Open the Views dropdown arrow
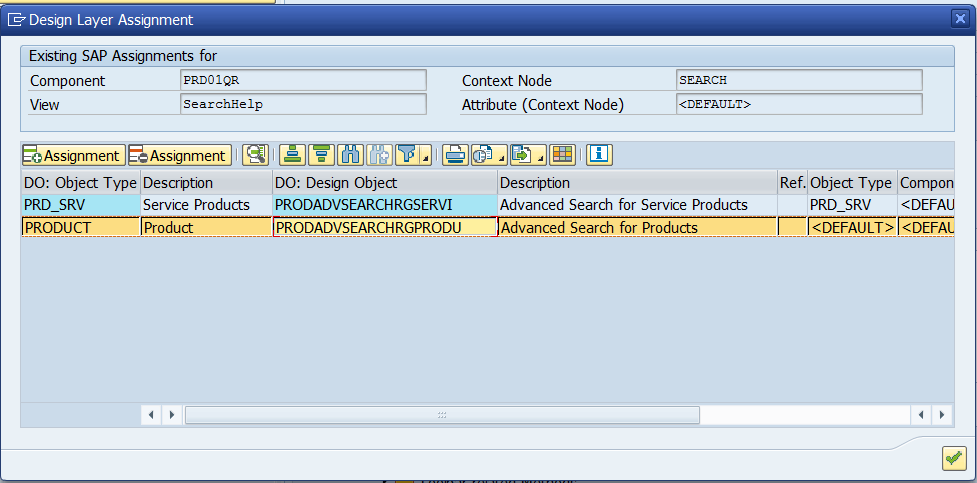 click(502, 155)
